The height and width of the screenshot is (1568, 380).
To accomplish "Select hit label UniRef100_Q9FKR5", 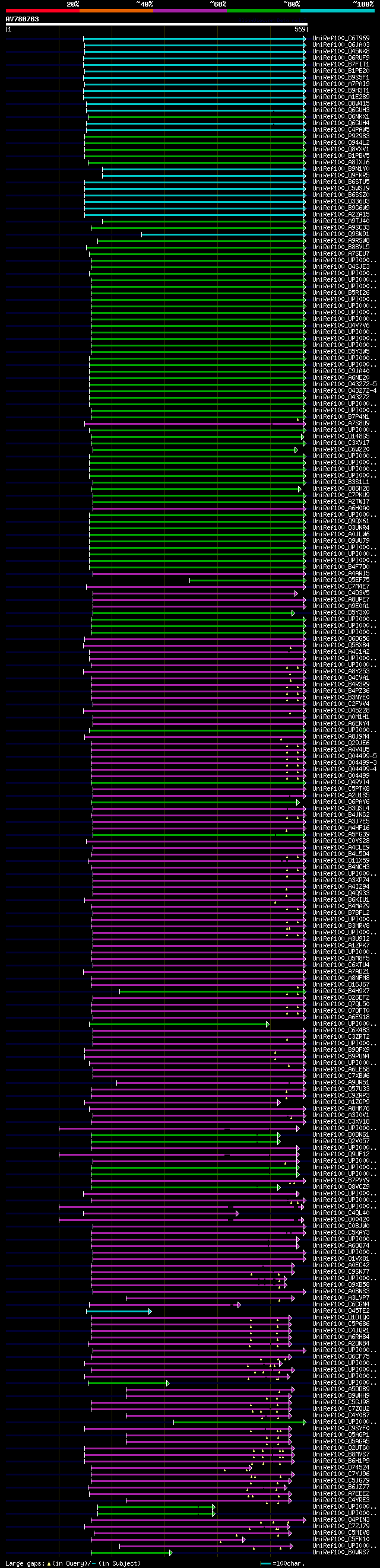I will pos(341,175).
